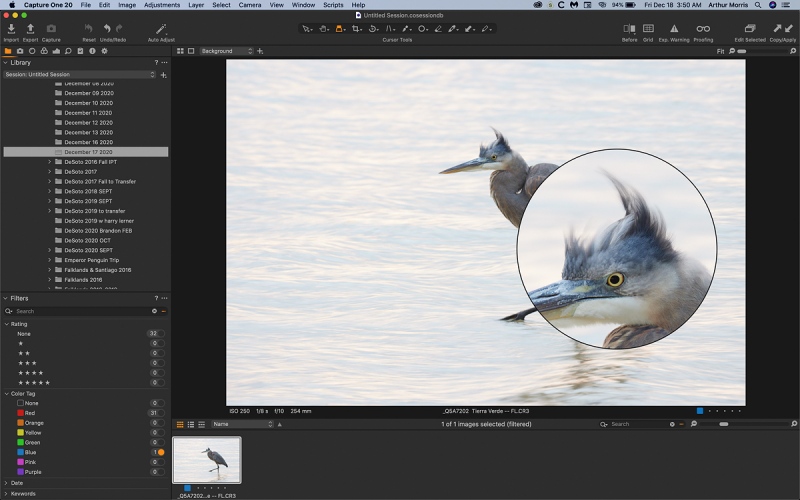
Task: Collapse the Filters panel
Action: pyautogui.click(x=6, y=298)
